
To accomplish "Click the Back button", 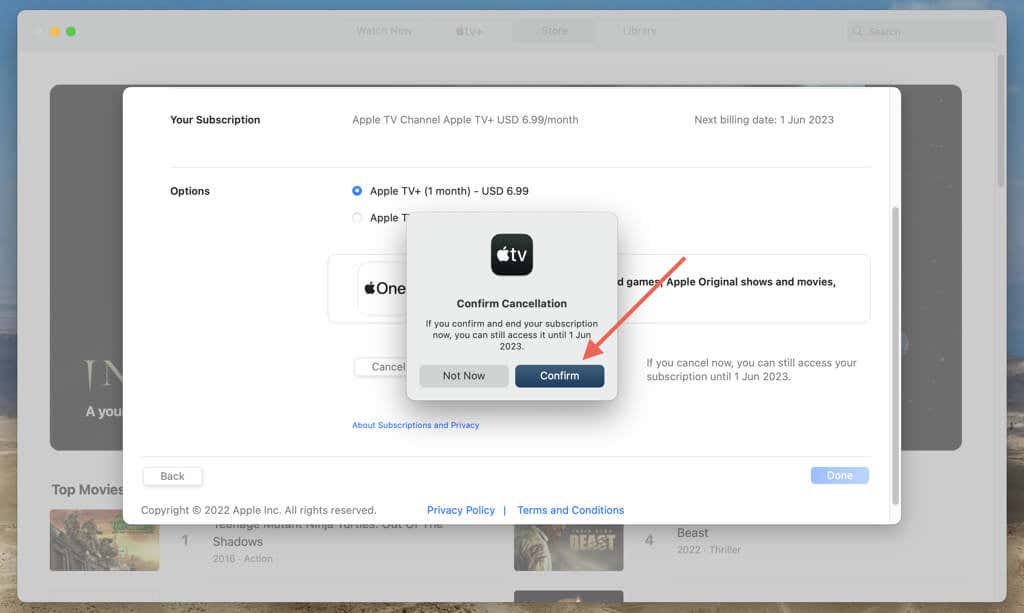I will point(171,476).
